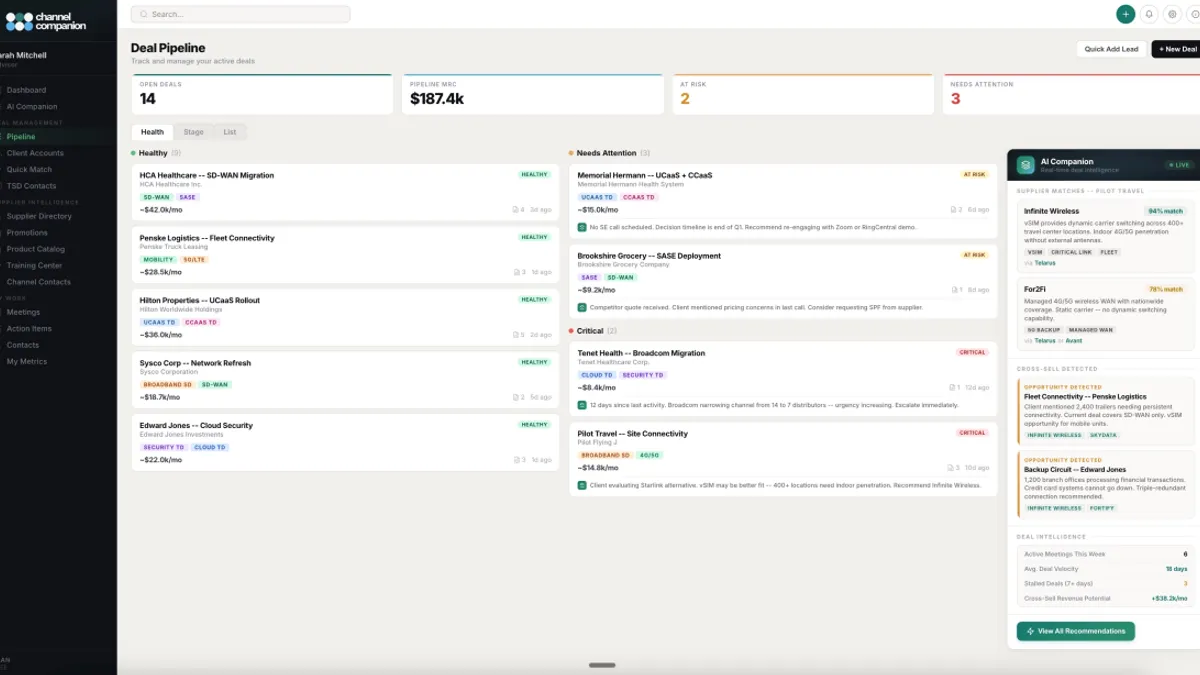
Task: Switch to the Stage view tab
Action: click(194, 131)
